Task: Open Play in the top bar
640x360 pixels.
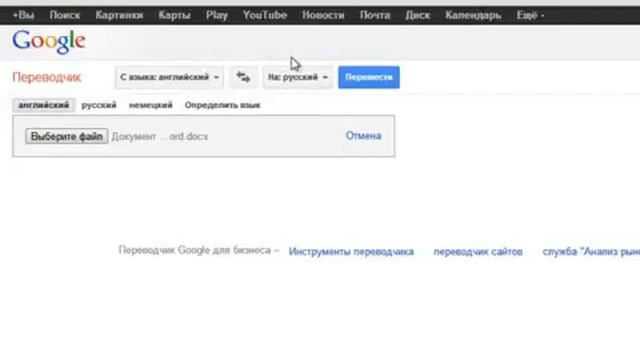Action: pyautogui.click(x=216, y=16)
